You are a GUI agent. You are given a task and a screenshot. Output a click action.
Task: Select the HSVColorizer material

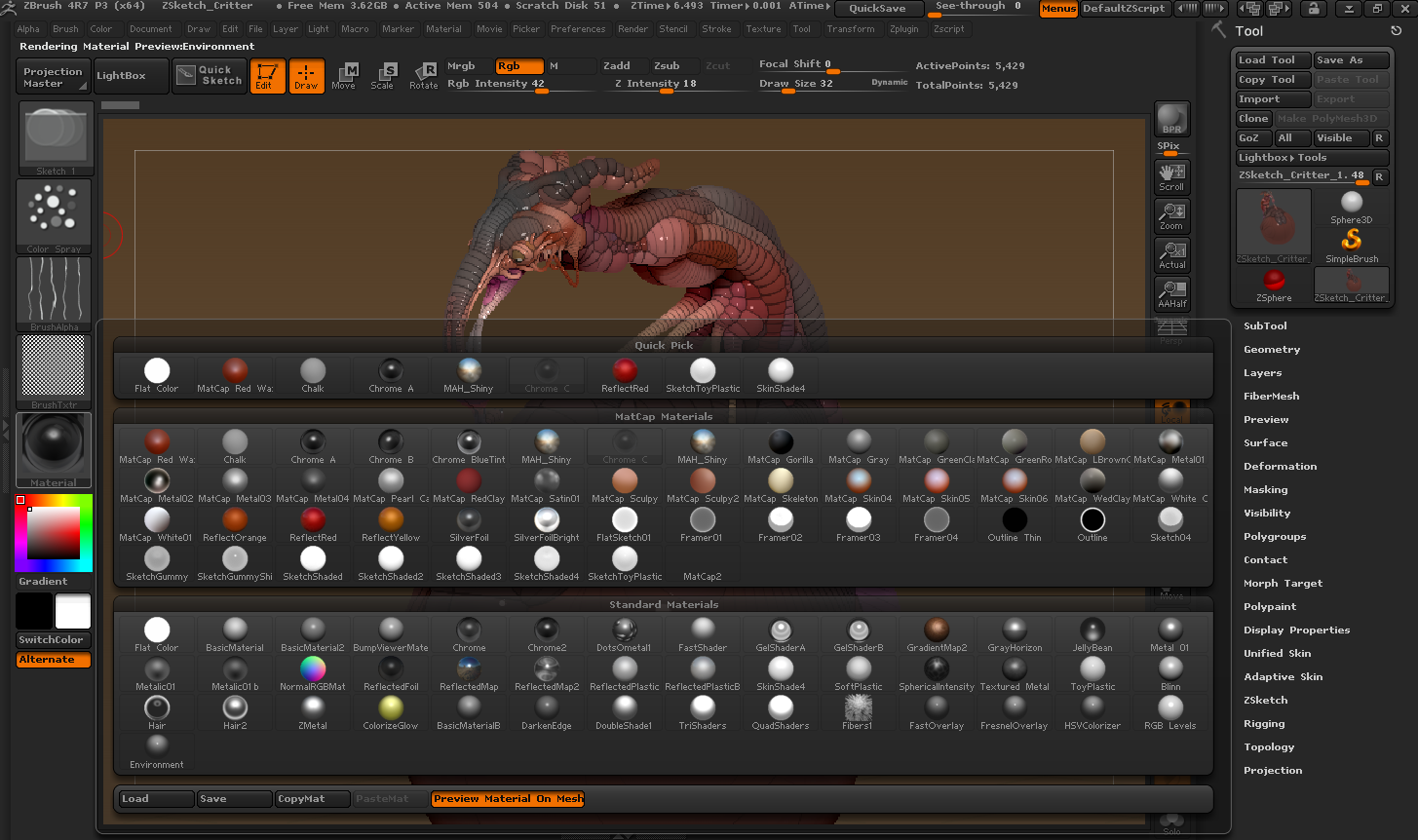[1092, 713]
